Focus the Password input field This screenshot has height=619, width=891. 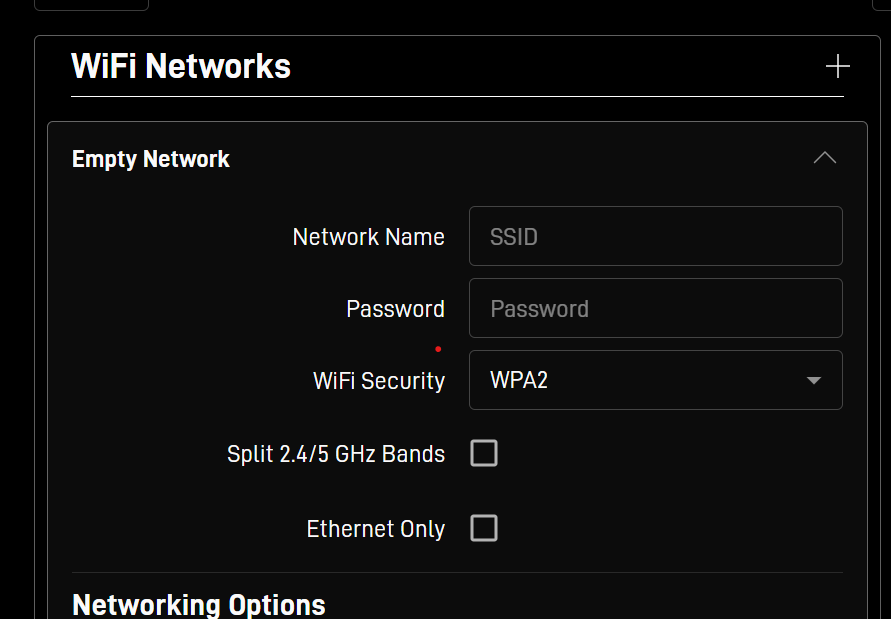point(656,308)
